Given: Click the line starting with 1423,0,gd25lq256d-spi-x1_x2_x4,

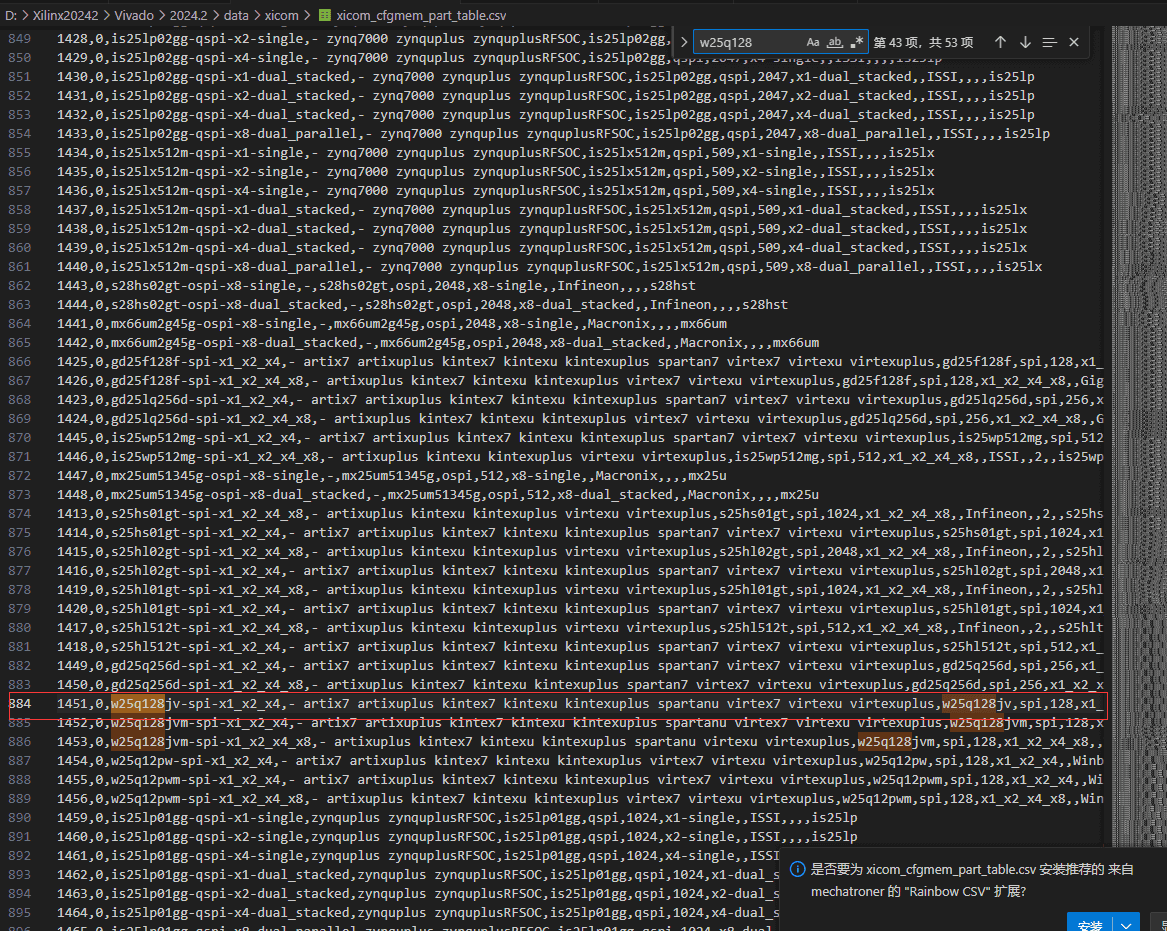Looking at the screenshot, I should 581,400.
